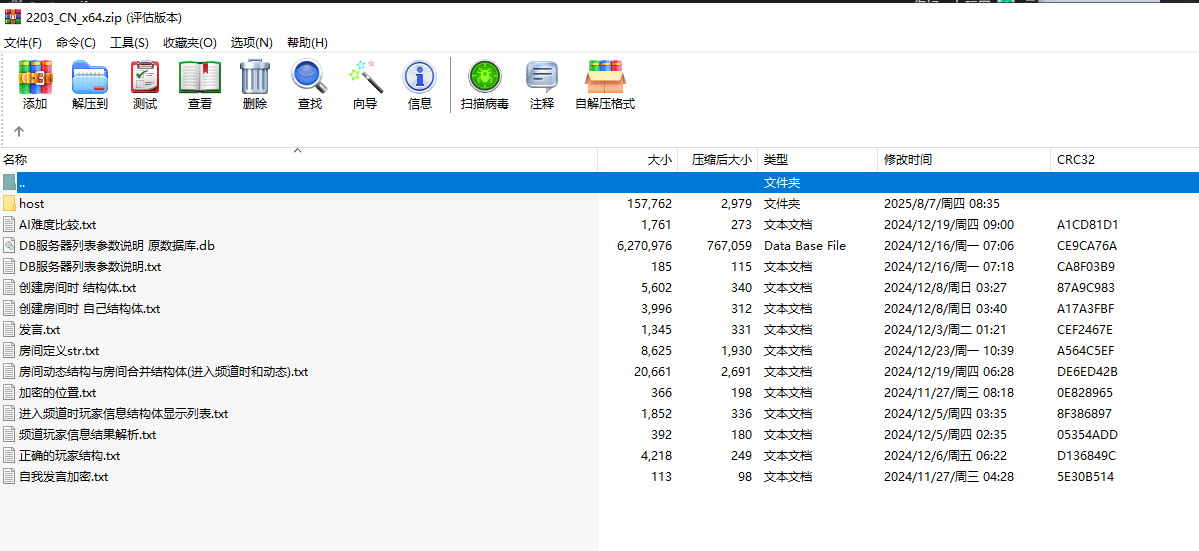Image resolution: width=1199 pixels, height=551 pixels.
Task: Open the Favorites (收藏夹) menu
Action: (x=190, y=42)
